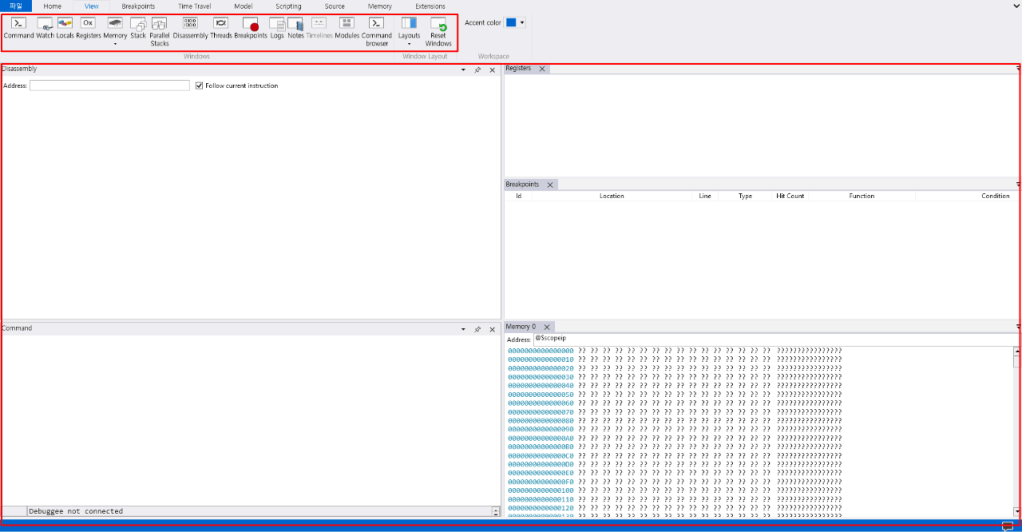Viewport: 1022px width, 532px height.
Task: Click the blue Accent color swatch
Action: click(x=510, y=22)
